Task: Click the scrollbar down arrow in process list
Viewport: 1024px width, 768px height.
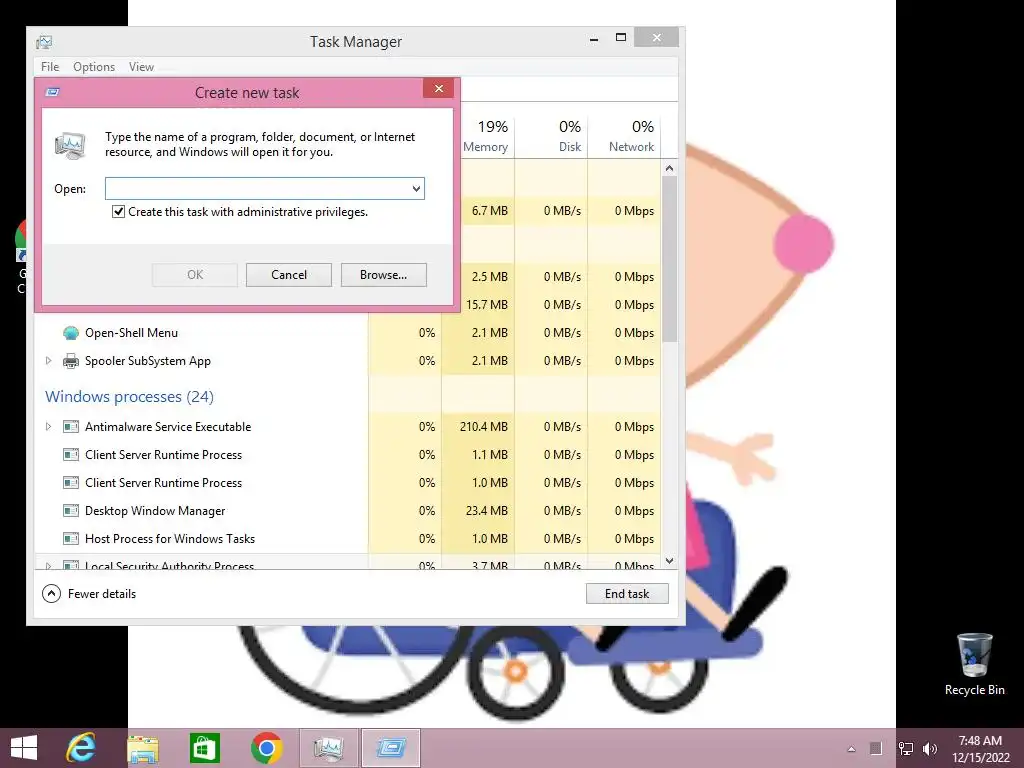Action: coord(669,561)
